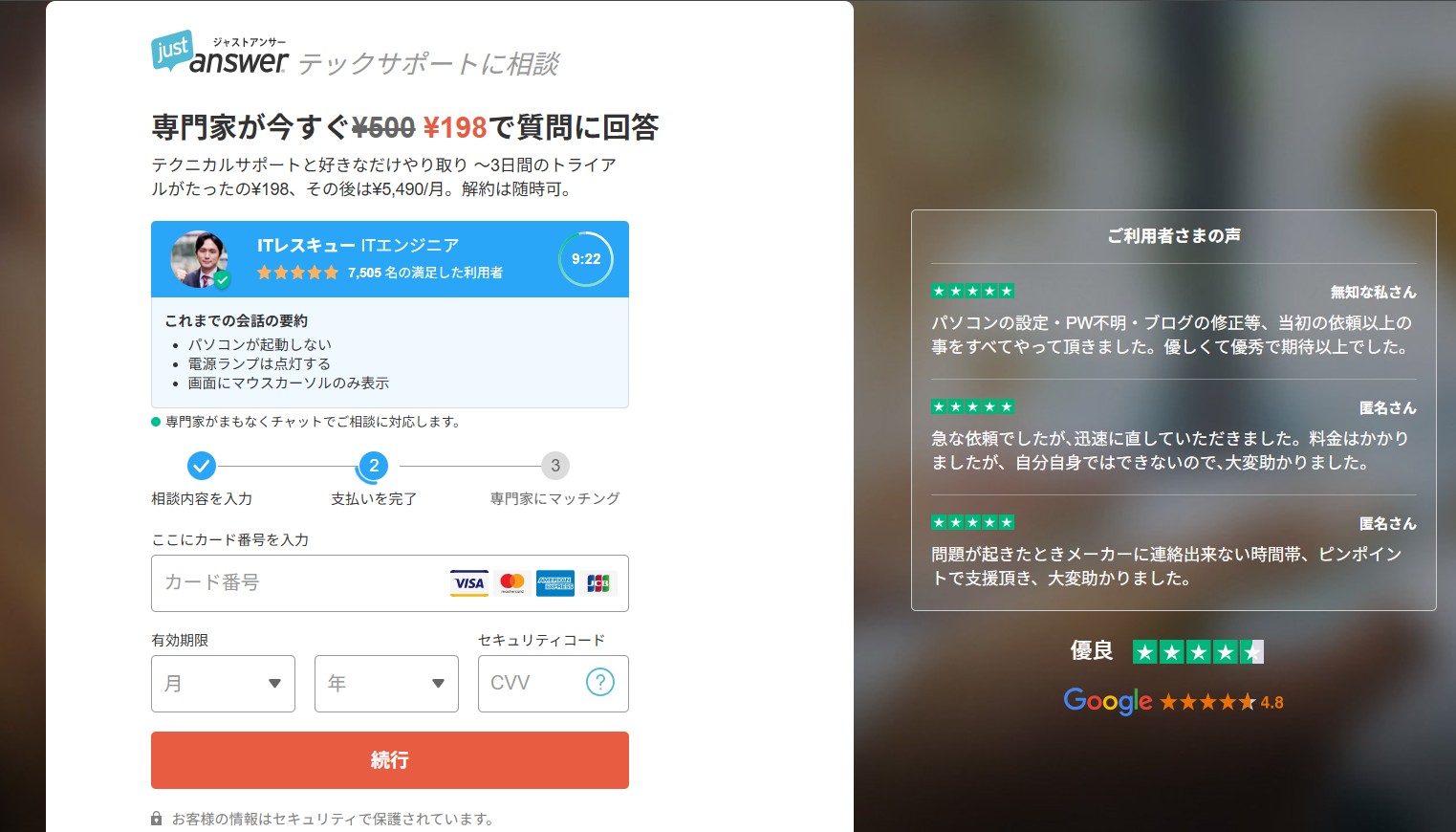Click the IT expert profile photo
The image size is (1456, 832).
pyautogui.click(x=199, y=259)
